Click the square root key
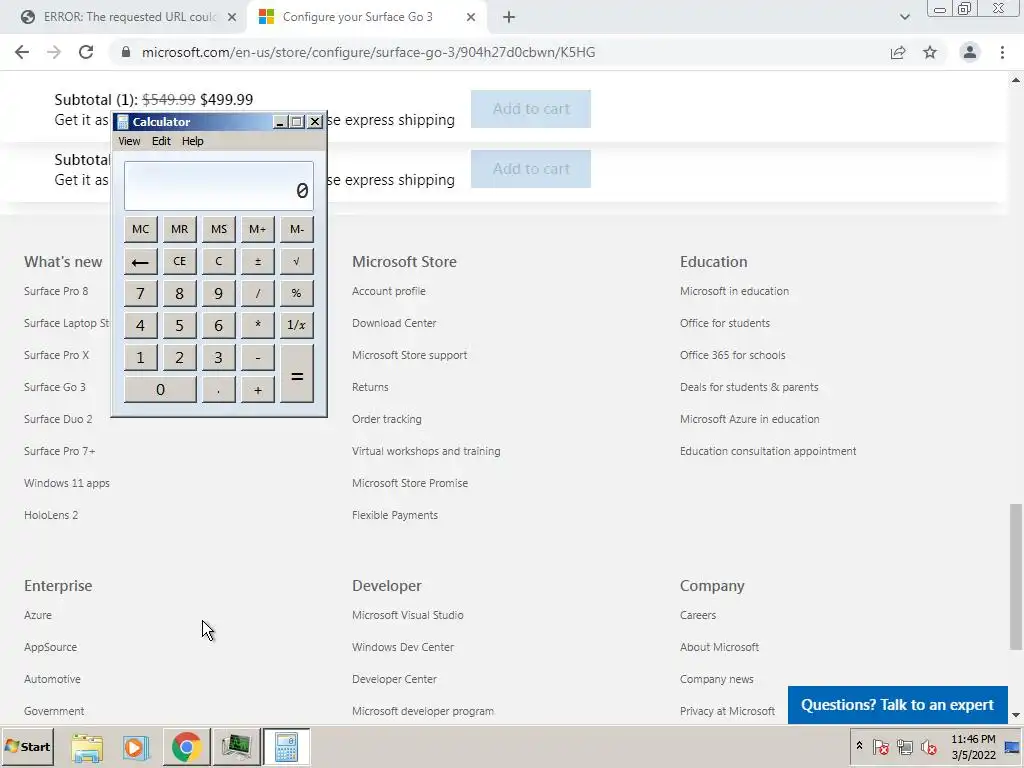 pos(297,261)
